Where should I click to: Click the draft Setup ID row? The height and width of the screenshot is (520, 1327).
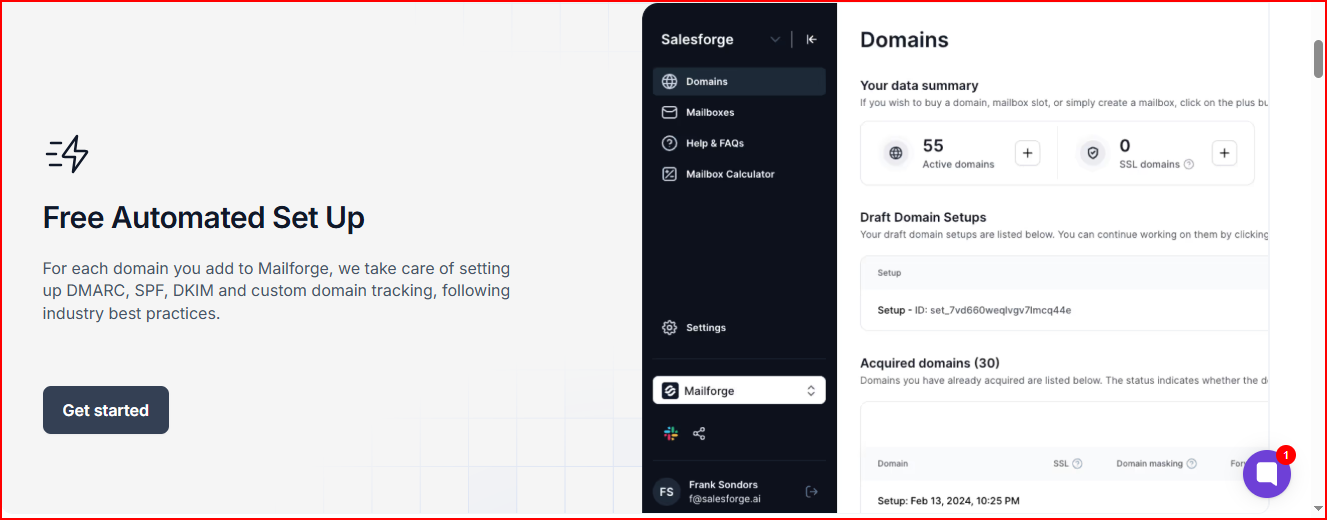(x=1065, y=310)
